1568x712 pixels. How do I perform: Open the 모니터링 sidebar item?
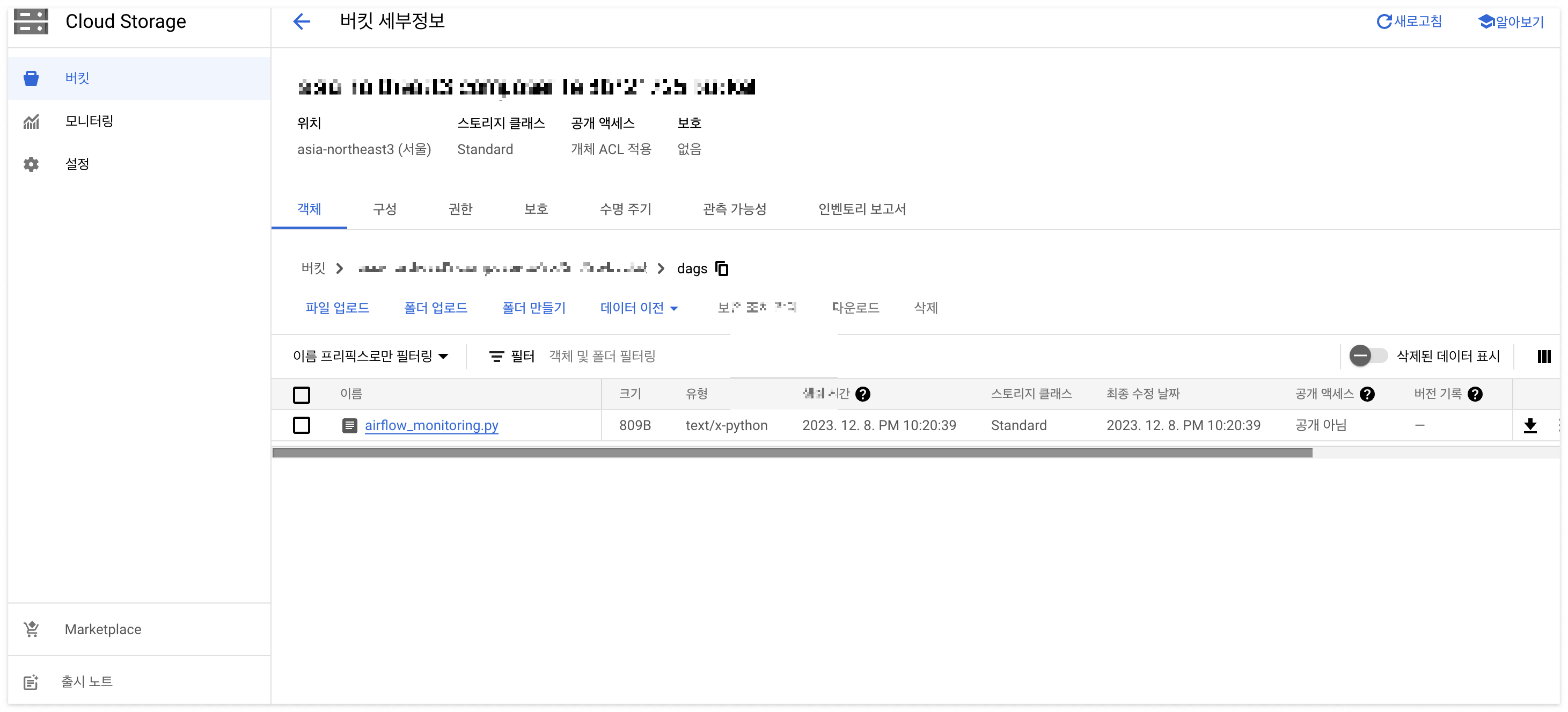pyautogui.click(x=89, y=121)
